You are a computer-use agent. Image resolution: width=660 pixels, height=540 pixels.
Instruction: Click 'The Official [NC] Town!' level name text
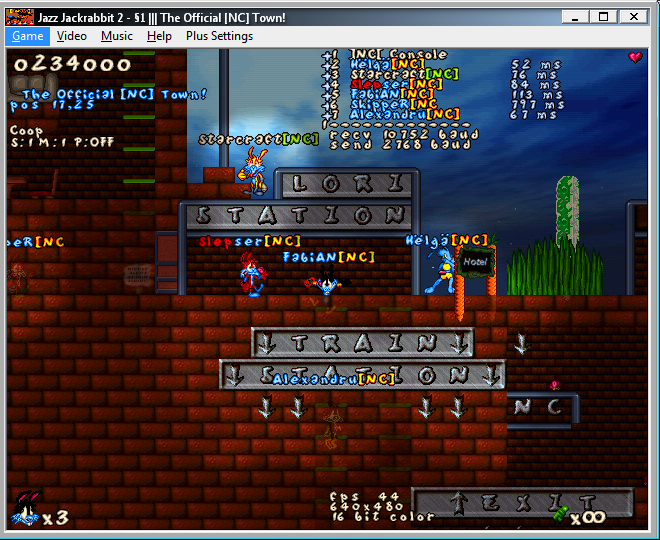pyautogui.click(x=114, y=94)
